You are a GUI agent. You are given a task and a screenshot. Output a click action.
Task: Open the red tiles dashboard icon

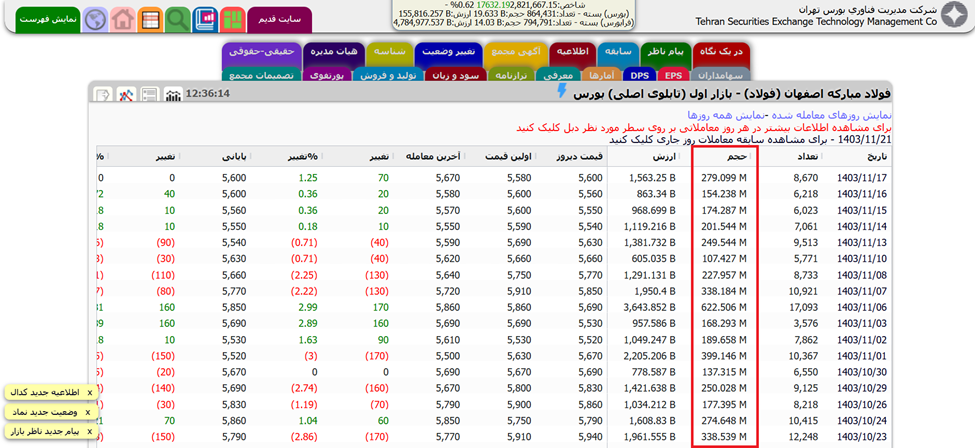(x=233, y=20)
